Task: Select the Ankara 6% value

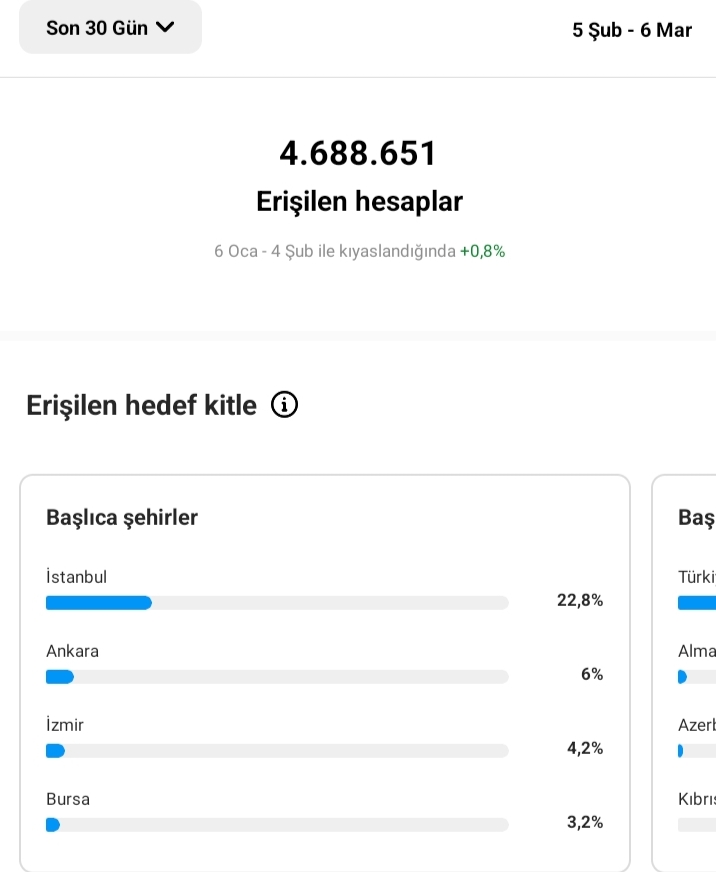Action: [x=592, y=674]
